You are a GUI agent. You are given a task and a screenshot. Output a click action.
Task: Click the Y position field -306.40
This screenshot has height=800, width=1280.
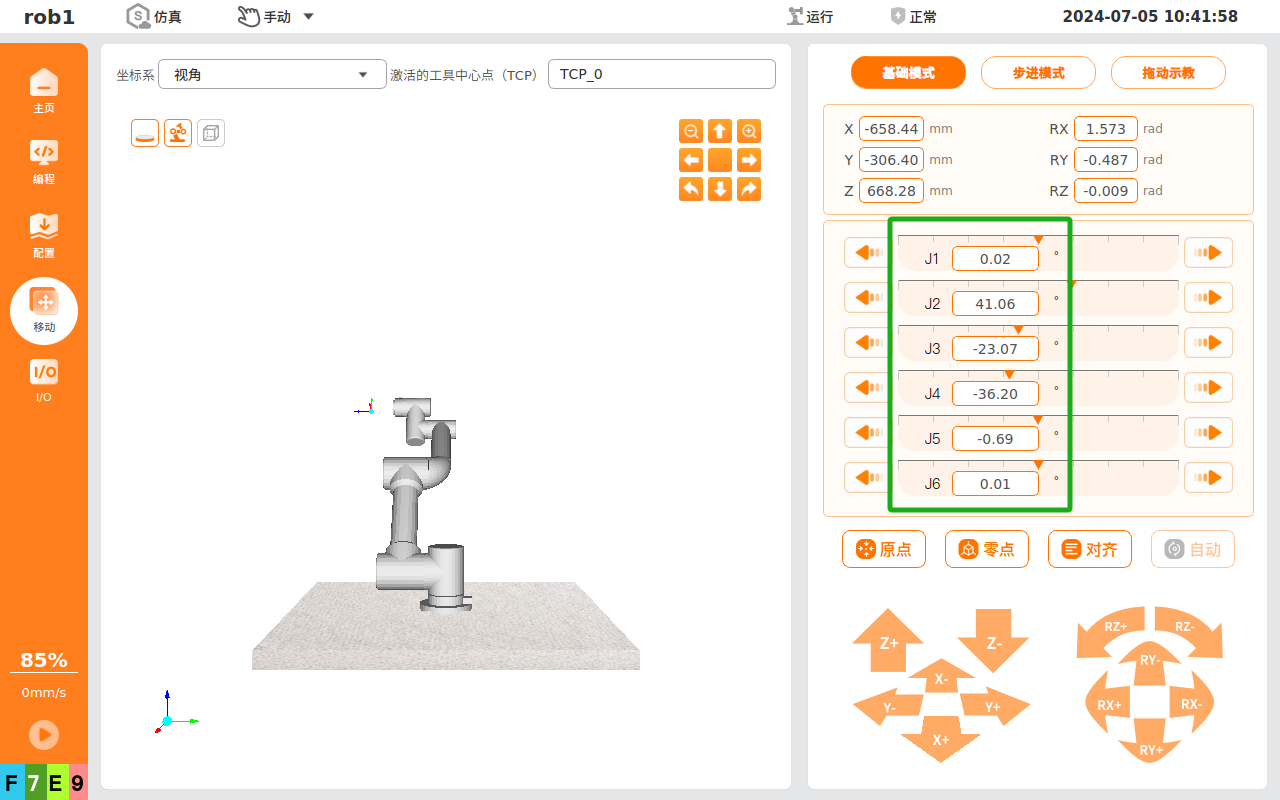click(x=891, y=160)
